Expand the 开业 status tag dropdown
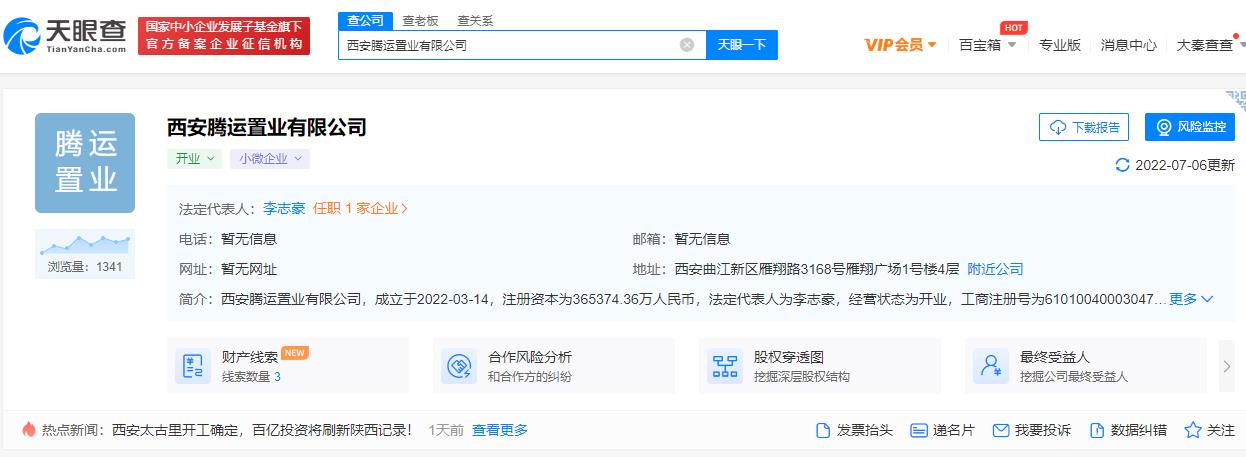1246x457 pixels. click(194, 159)
